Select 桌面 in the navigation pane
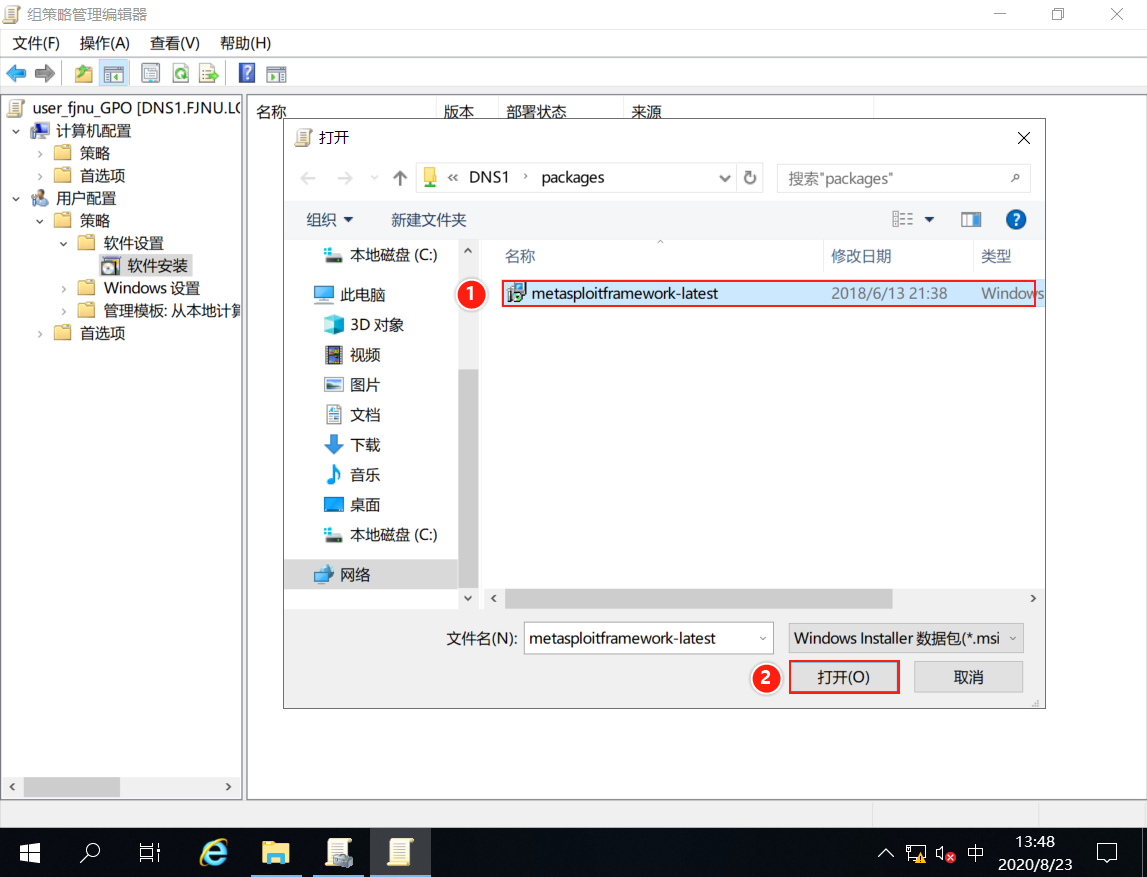This screenshot has width=1147, height=877. (x=352, y=505)
